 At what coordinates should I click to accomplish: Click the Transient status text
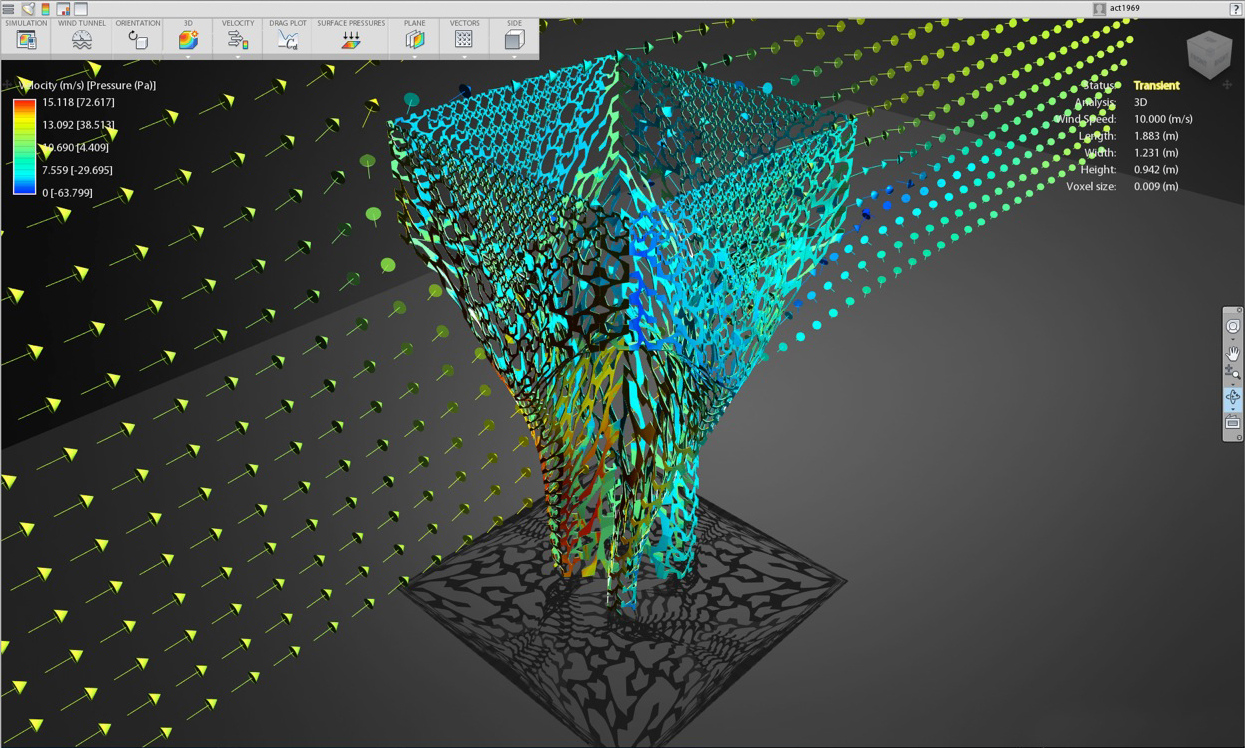tap(1156, 86)
